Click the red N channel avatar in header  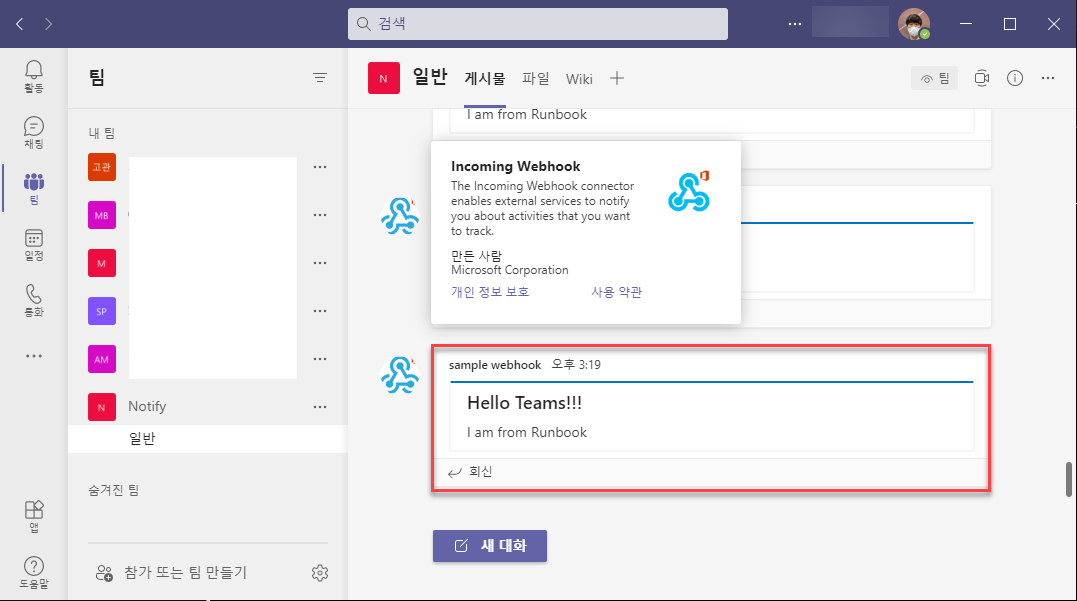tap(384, 78)
